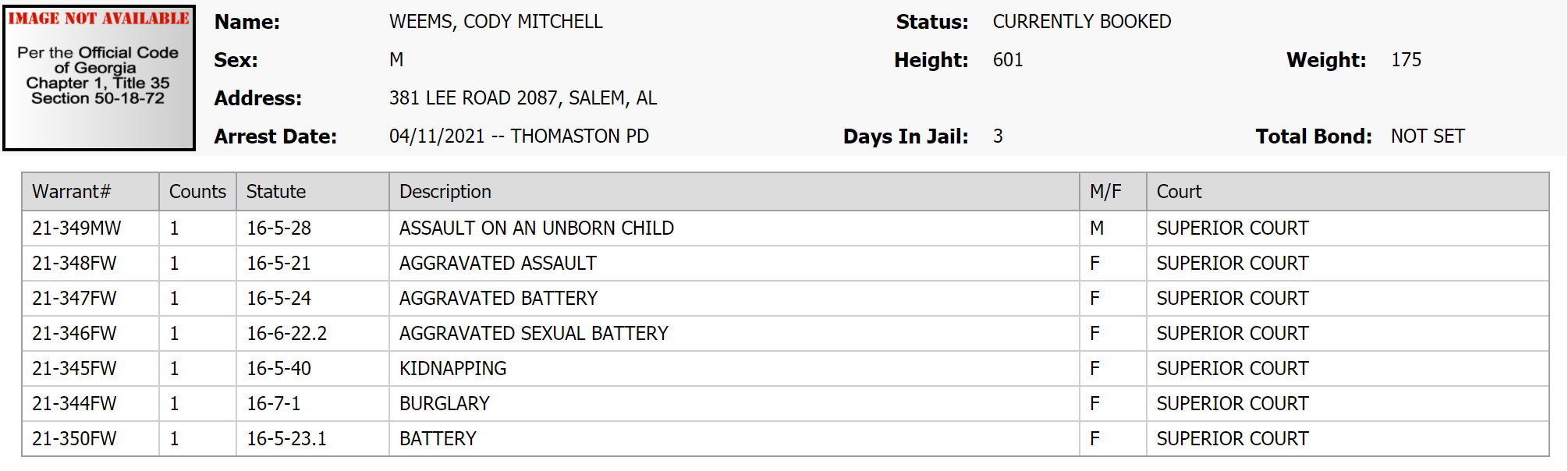
Task: Click the Currently Booked status text
Action: click(x=1081, y=22)
